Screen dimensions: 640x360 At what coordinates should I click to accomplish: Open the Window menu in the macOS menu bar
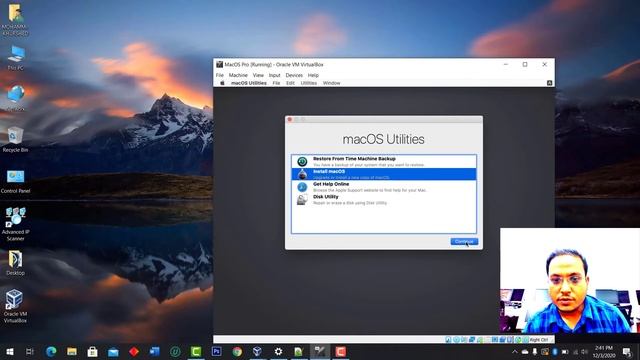(x=331, y=83)
